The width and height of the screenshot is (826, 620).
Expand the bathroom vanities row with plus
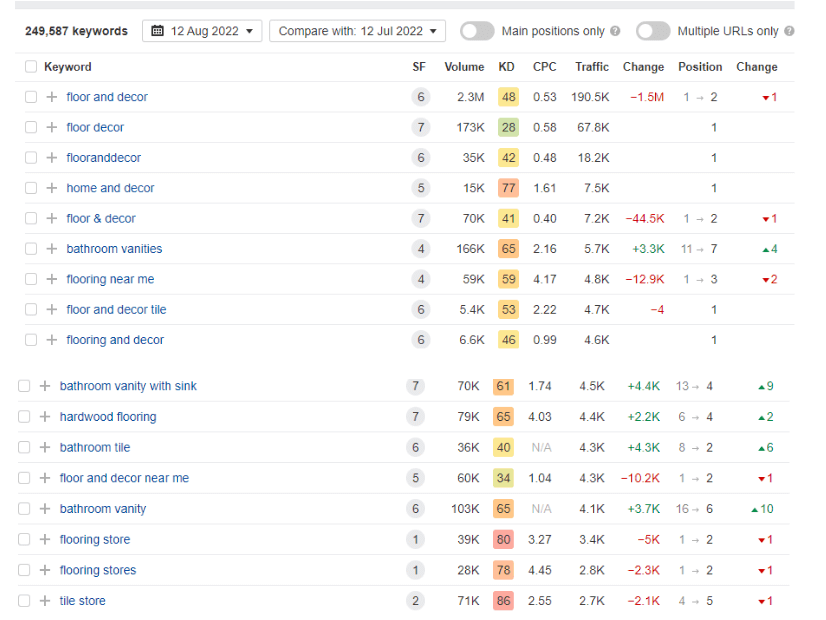(x=52, y=249)
